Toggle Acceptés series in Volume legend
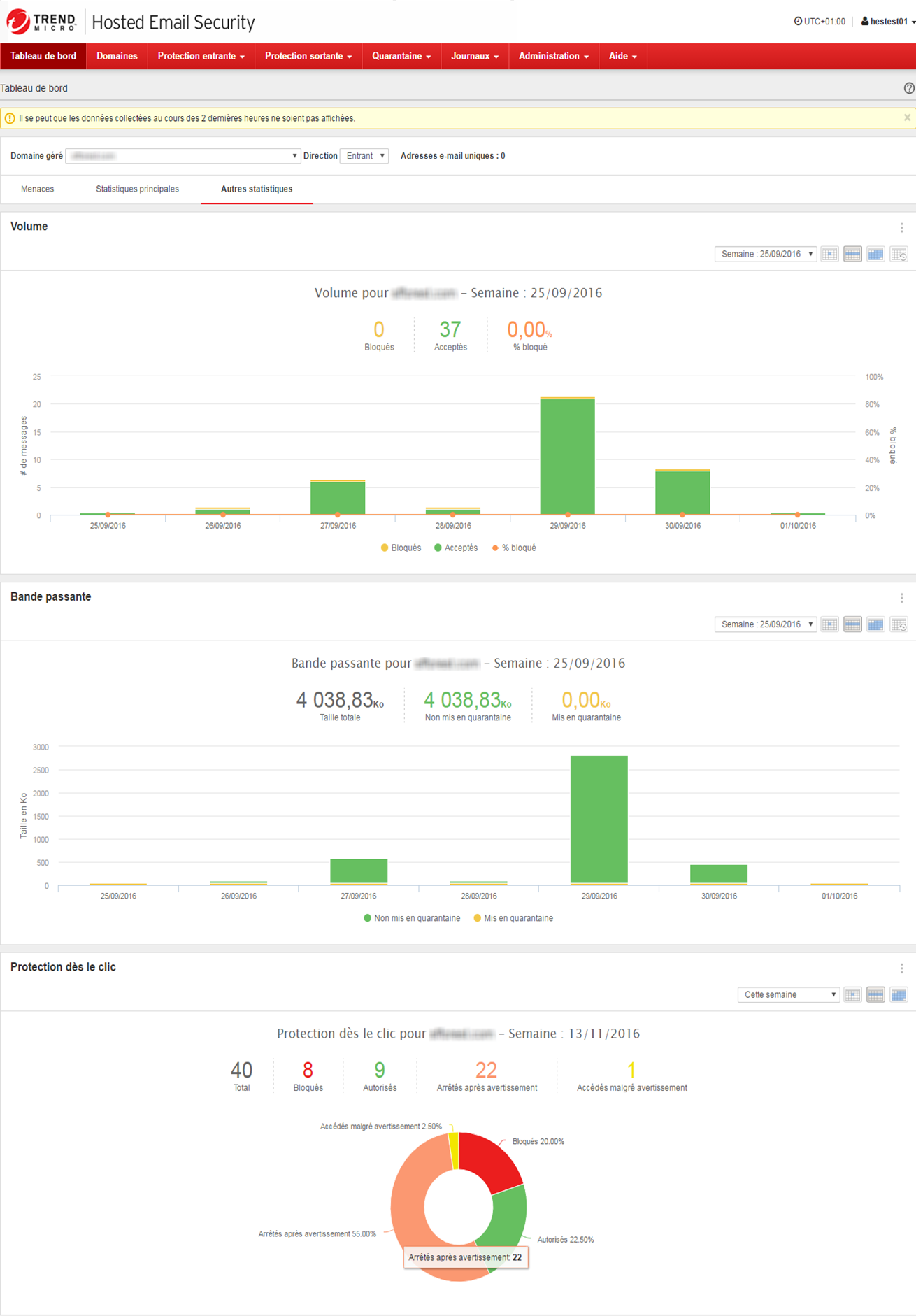This screenshot has width=916, height=1316. pos(456,548)
